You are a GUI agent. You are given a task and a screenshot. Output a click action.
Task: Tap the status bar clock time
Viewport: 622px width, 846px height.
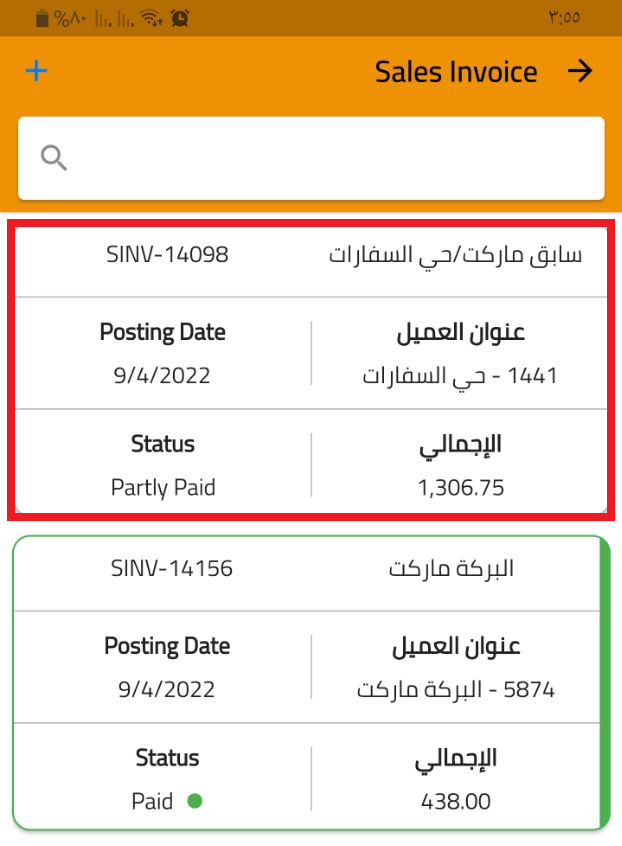(x=564, y=18)
